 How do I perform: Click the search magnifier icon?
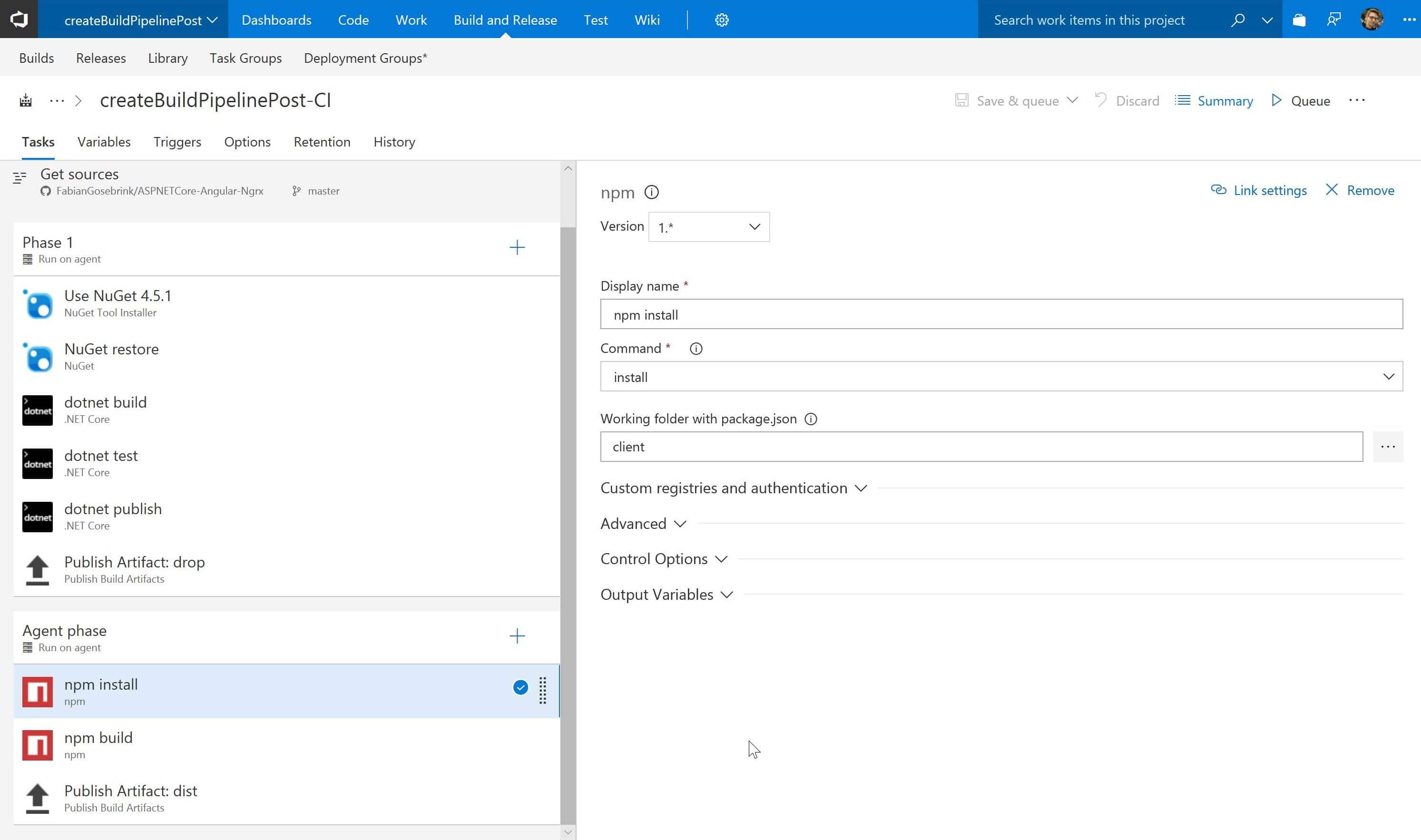(1237, 20)
